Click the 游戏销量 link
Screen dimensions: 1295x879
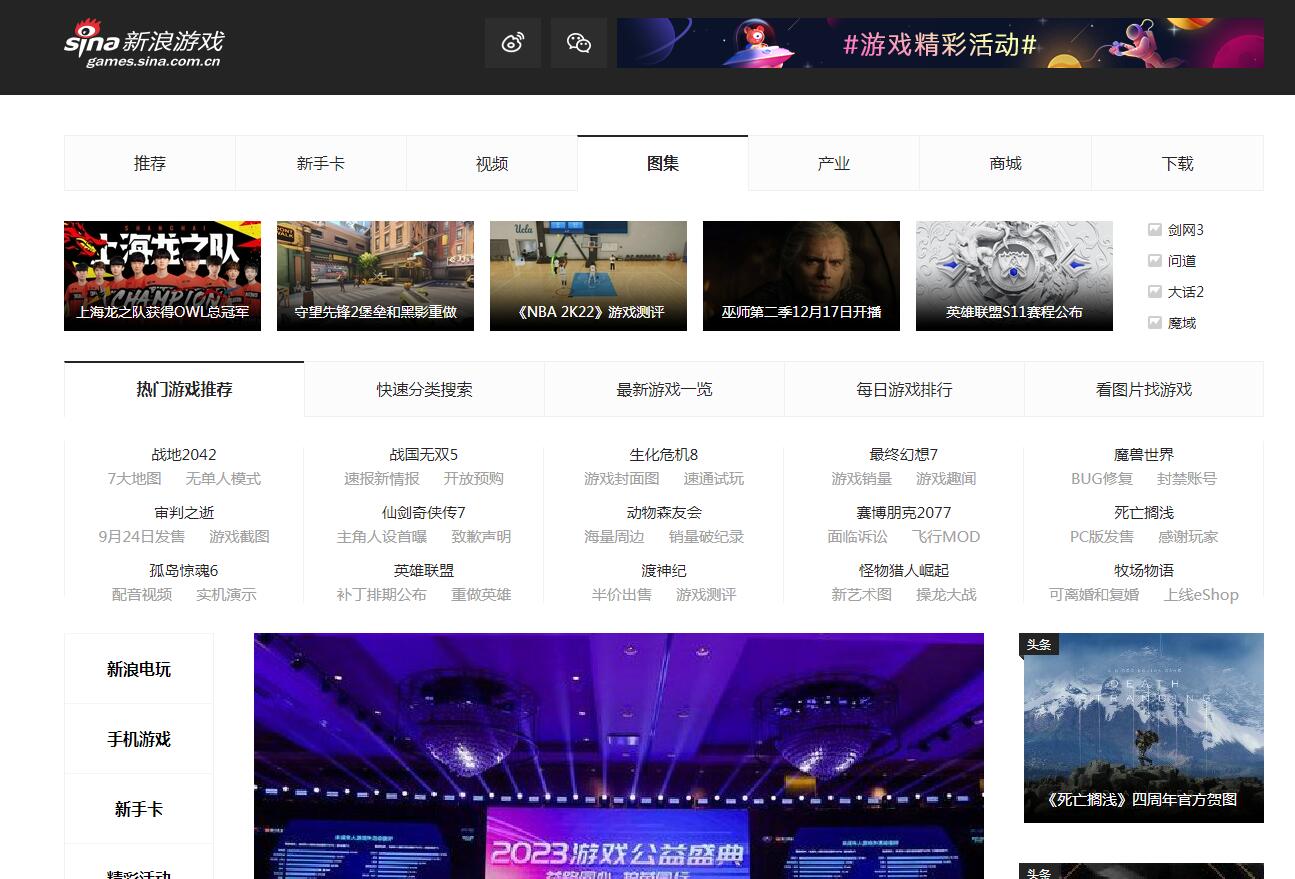click(862, 479)
